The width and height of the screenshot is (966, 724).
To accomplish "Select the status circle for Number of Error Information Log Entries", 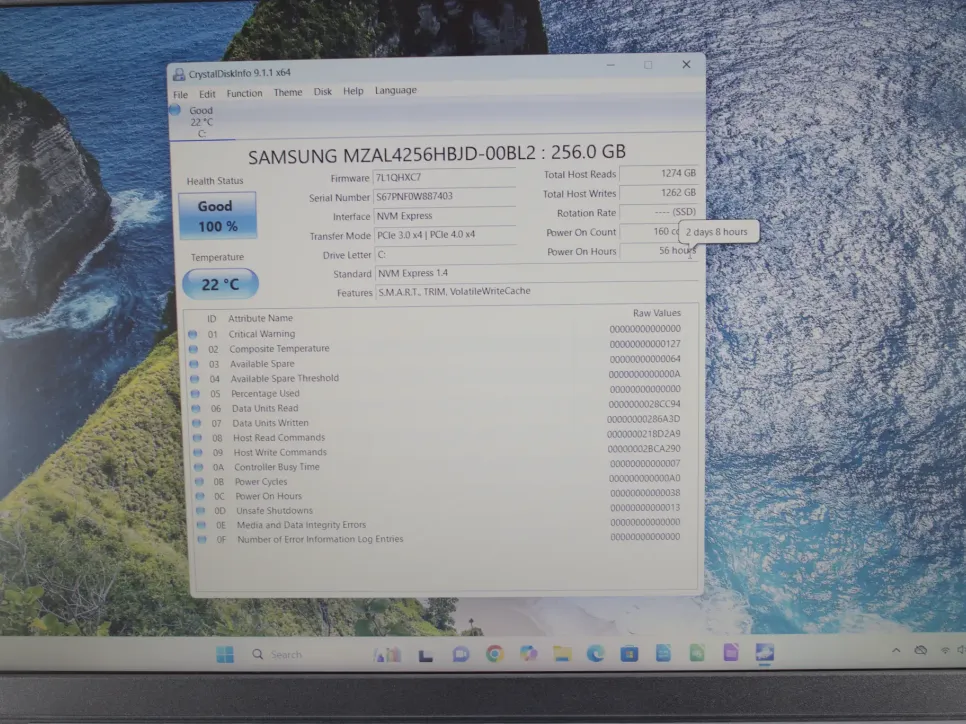I will coord(201,539).
